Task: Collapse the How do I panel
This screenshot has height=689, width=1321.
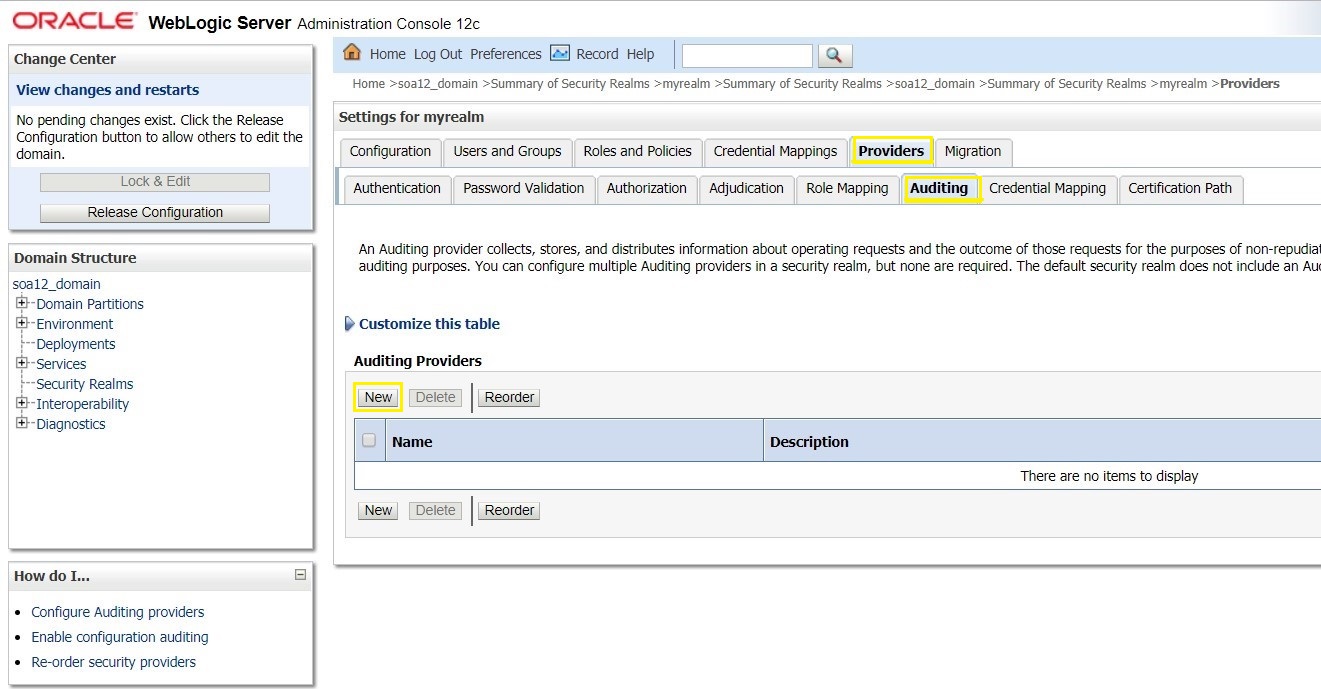Action: click(300, 575)
